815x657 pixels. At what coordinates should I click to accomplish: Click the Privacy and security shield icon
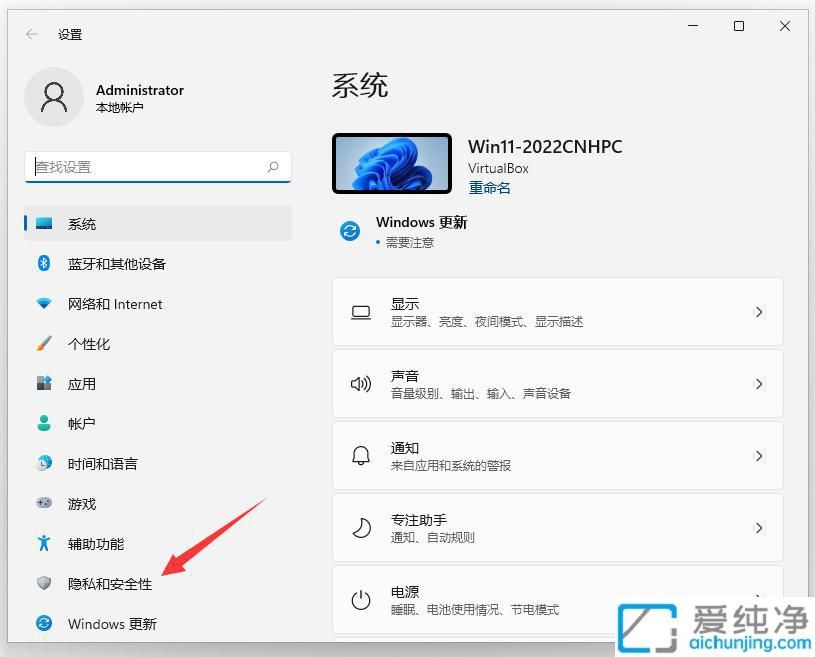[x=44, y=584]
